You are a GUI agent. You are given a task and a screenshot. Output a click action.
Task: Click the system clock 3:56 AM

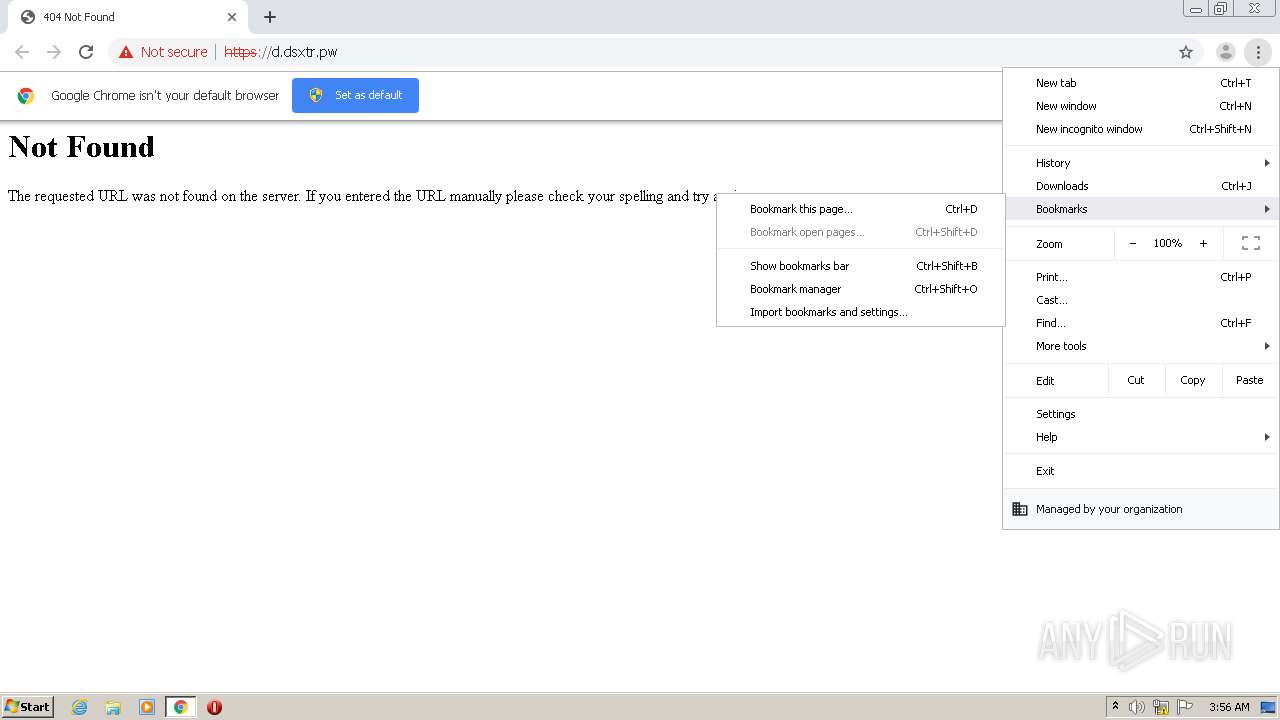coord(1229,707)
